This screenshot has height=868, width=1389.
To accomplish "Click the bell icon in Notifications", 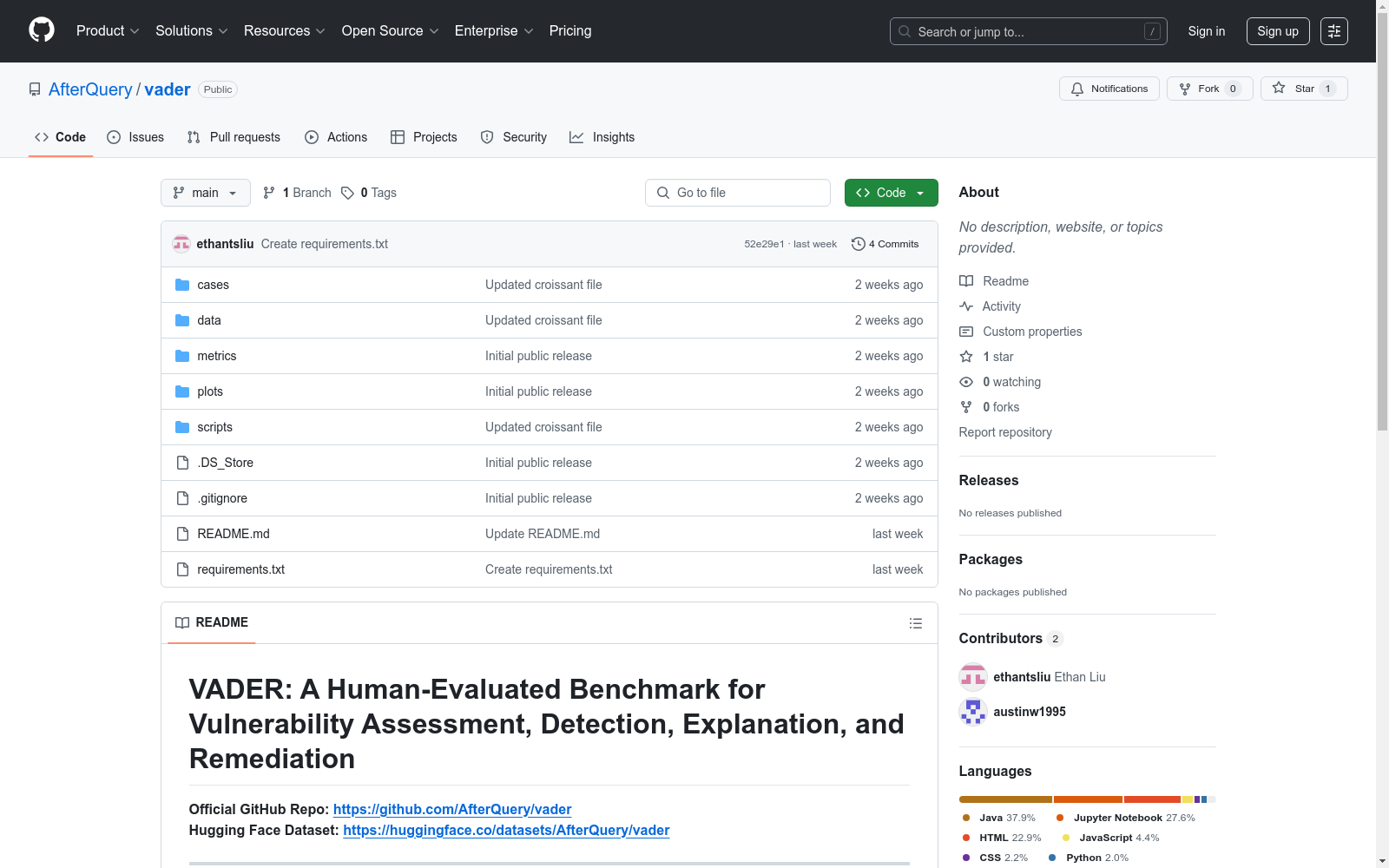I will [1077, 89].
